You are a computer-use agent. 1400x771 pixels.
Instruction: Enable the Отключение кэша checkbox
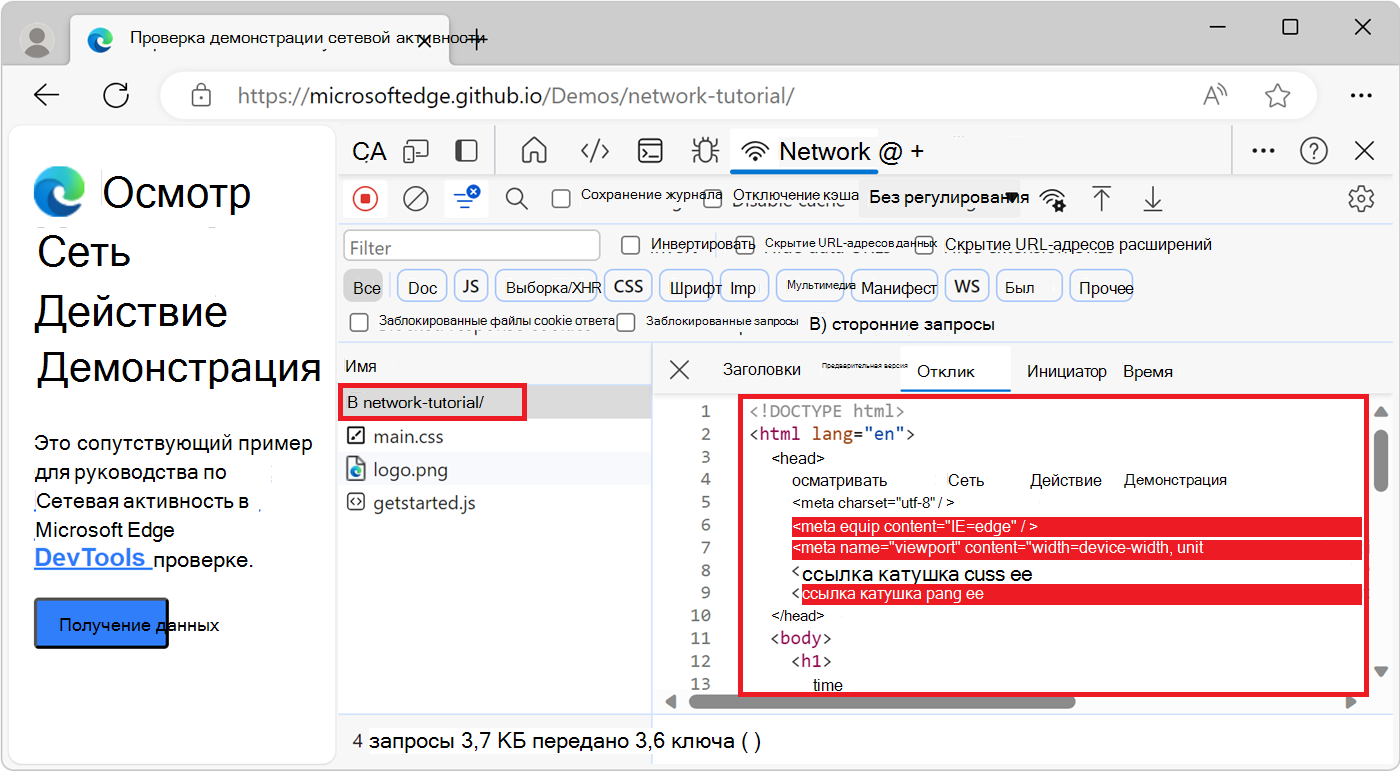coord(712,198)
